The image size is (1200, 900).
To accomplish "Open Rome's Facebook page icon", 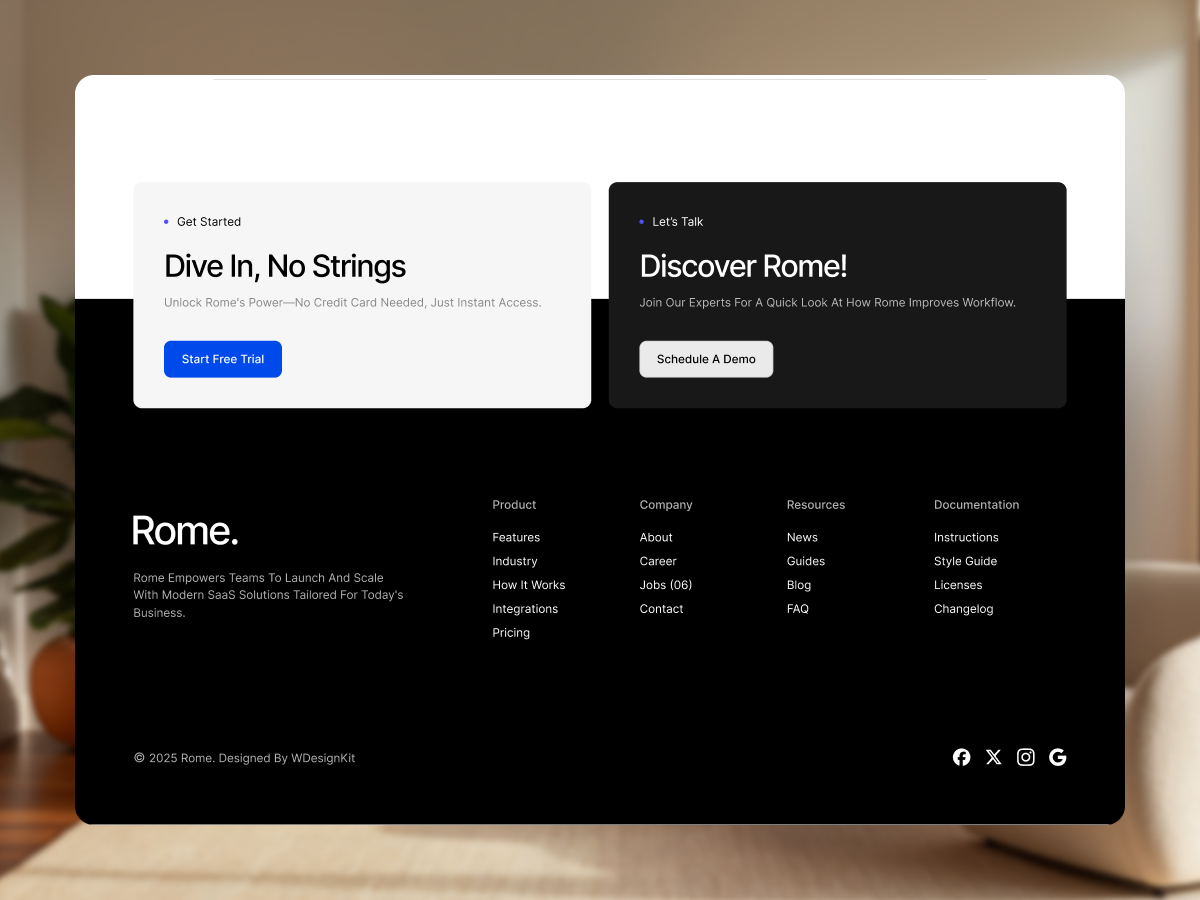I will (961, 757).
